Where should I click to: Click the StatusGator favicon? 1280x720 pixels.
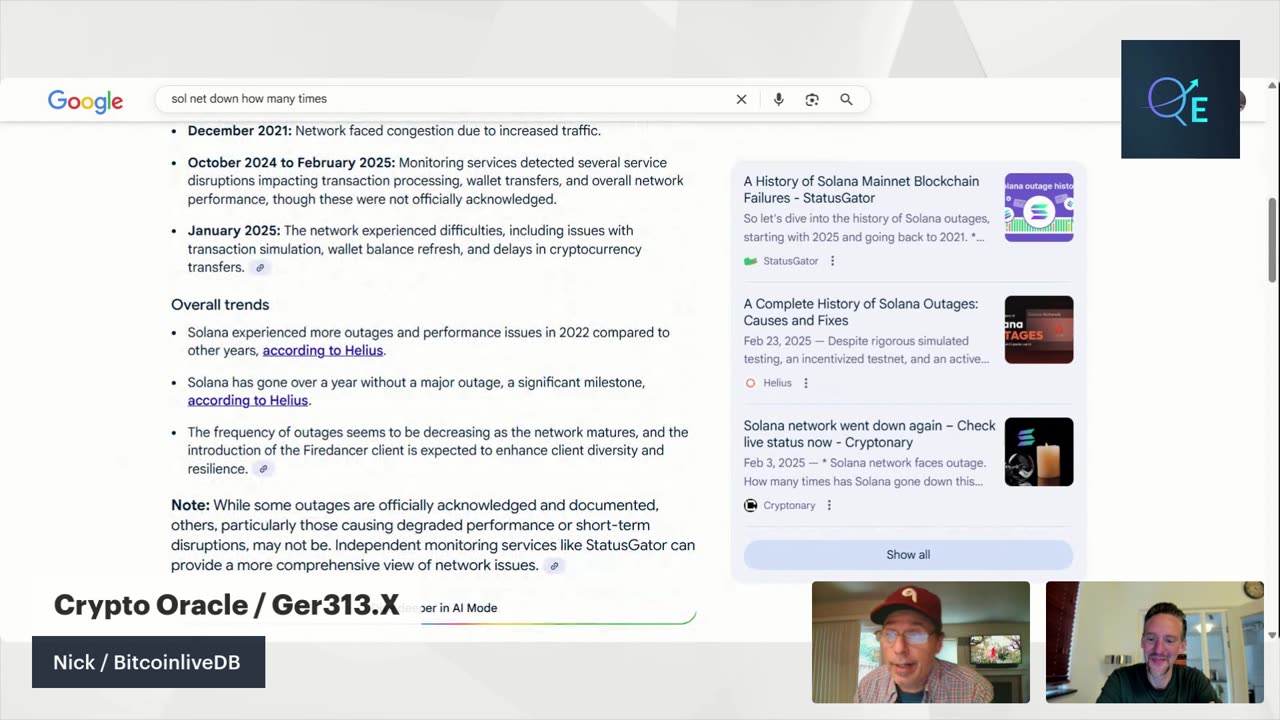(750, 261)
